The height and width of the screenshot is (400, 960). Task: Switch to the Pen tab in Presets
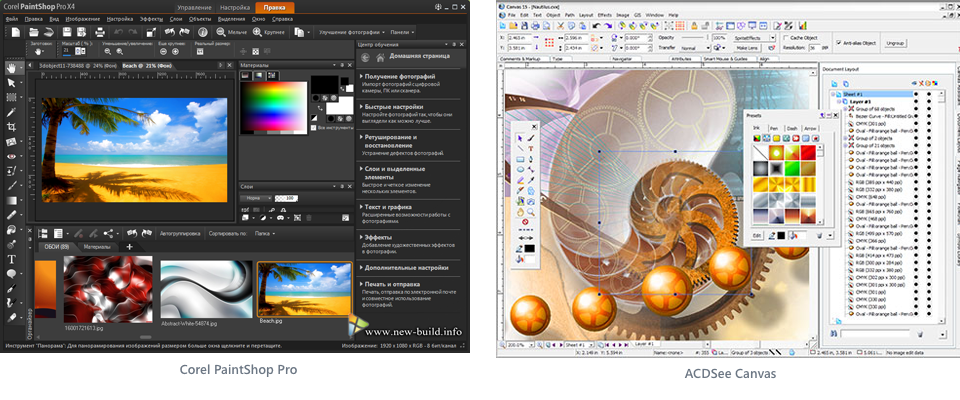(x=774, y=128)
